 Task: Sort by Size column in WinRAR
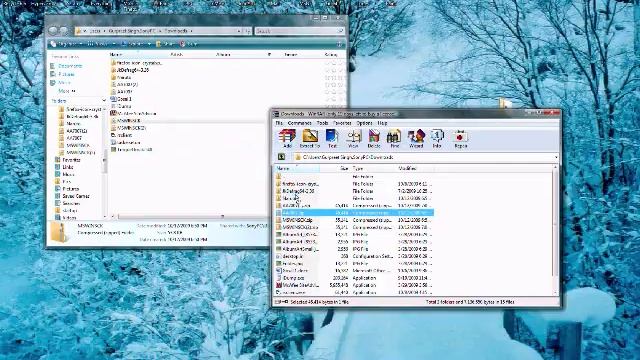(335, 168)
